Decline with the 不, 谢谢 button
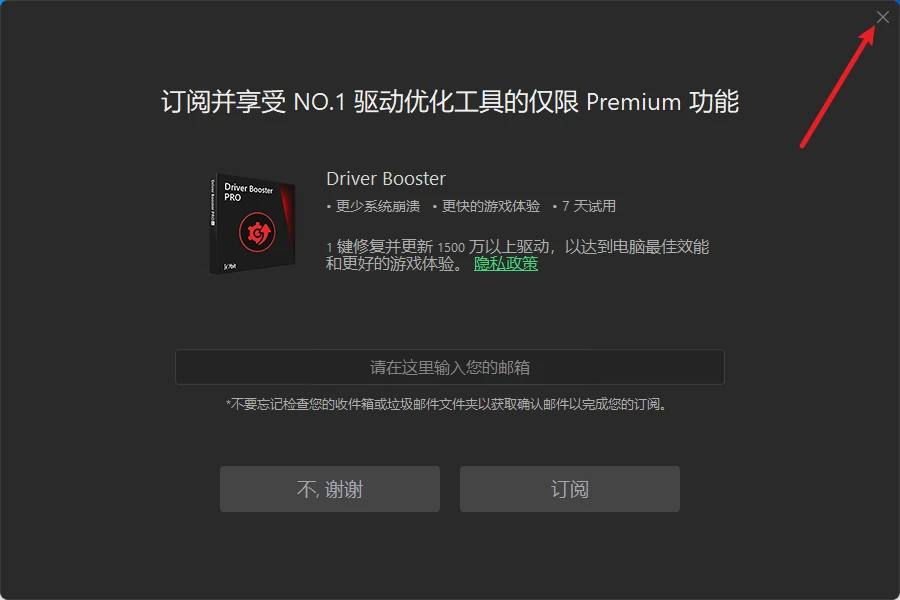This screenshot has height=600, width=900. [329, 489]
